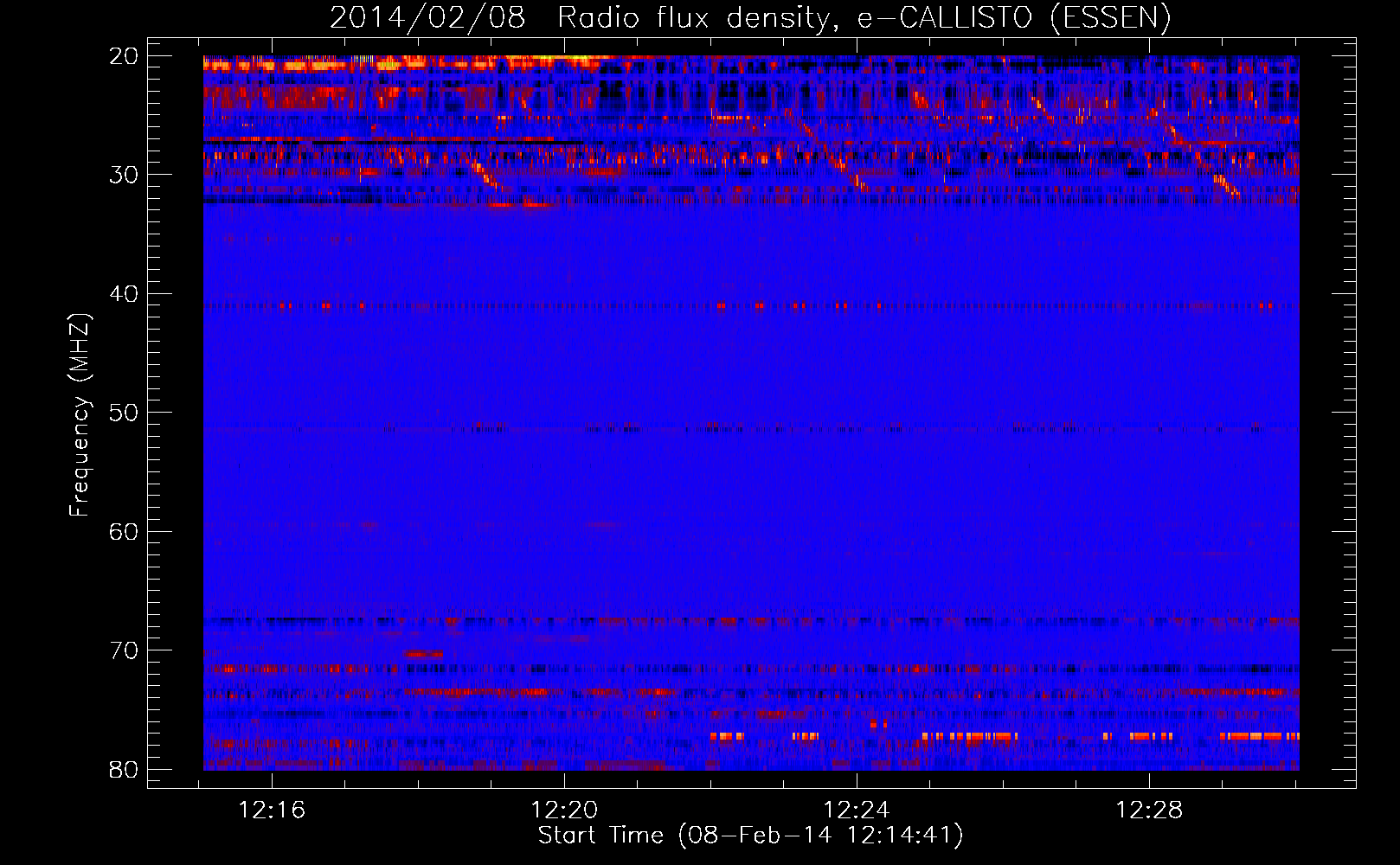The height and width of the screenshot is (865, 1400).
Task: Click the 'Frequency (MHZ)' axis label
Action: click(x=79, y=415)
